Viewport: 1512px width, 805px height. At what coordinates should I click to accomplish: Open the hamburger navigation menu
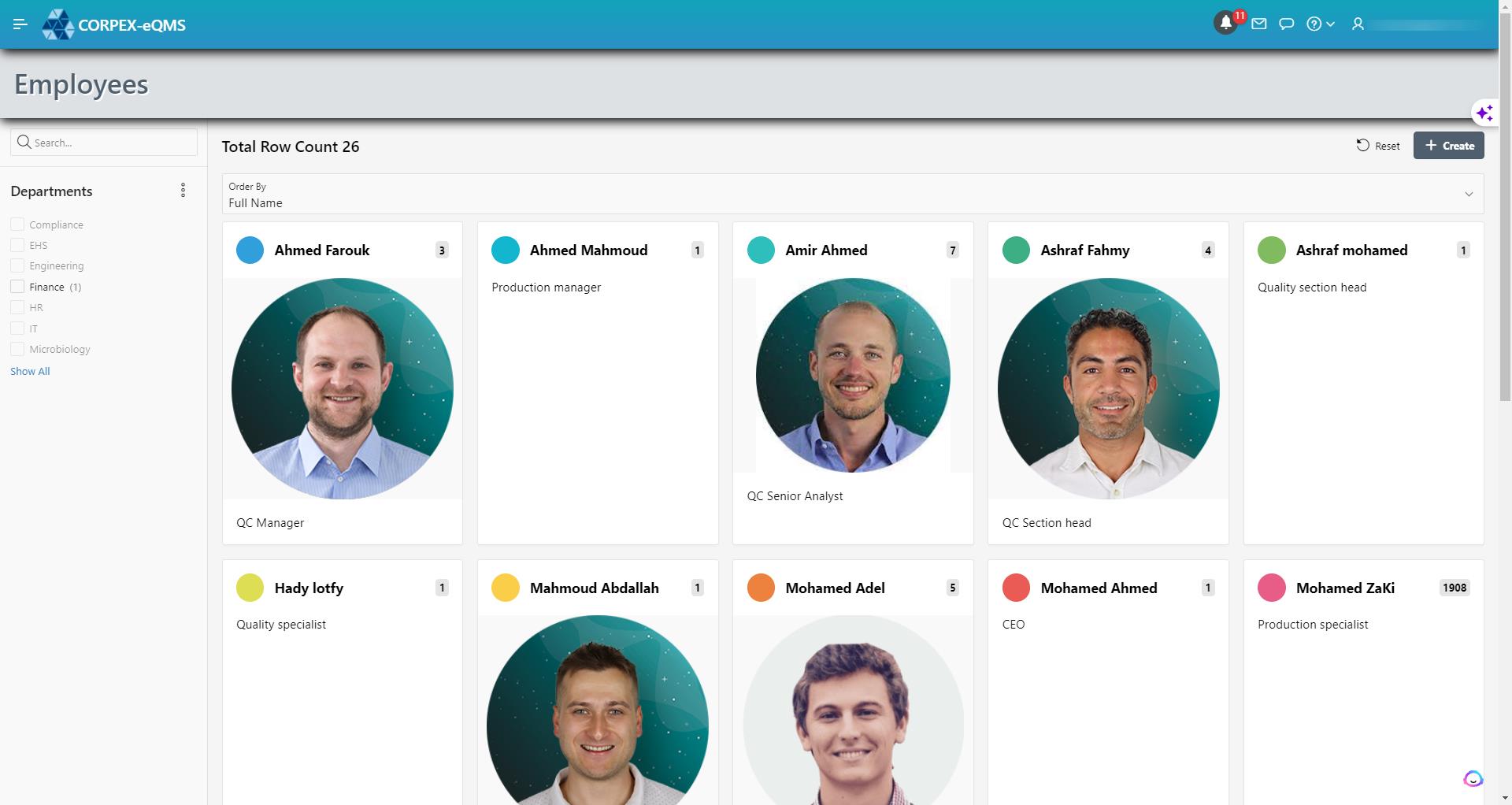click(20, 24)
